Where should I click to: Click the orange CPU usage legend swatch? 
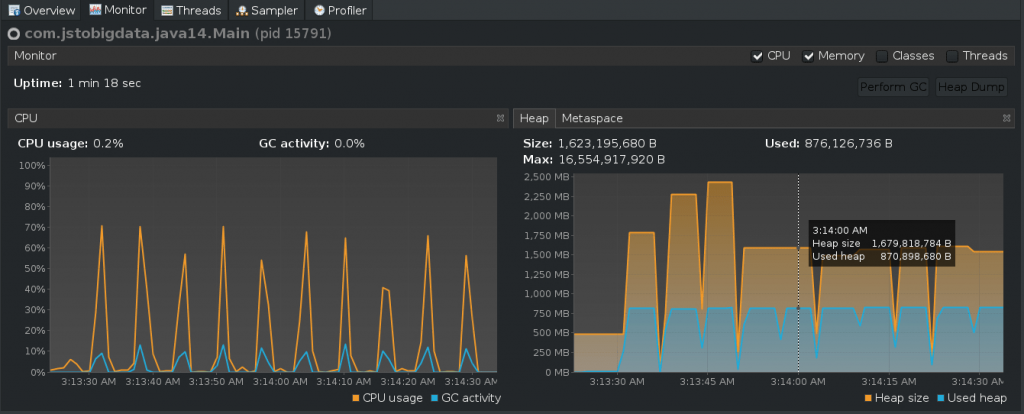tap(356, 398)
